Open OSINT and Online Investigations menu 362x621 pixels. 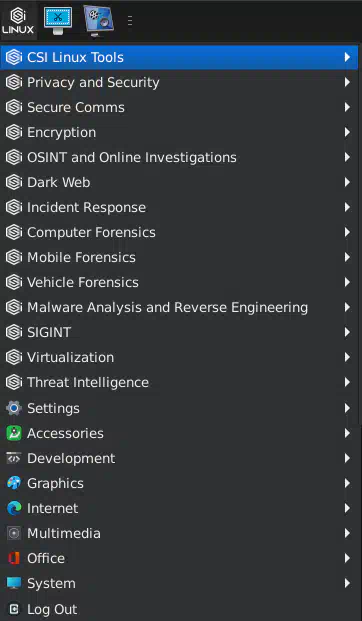coord(179,157)
